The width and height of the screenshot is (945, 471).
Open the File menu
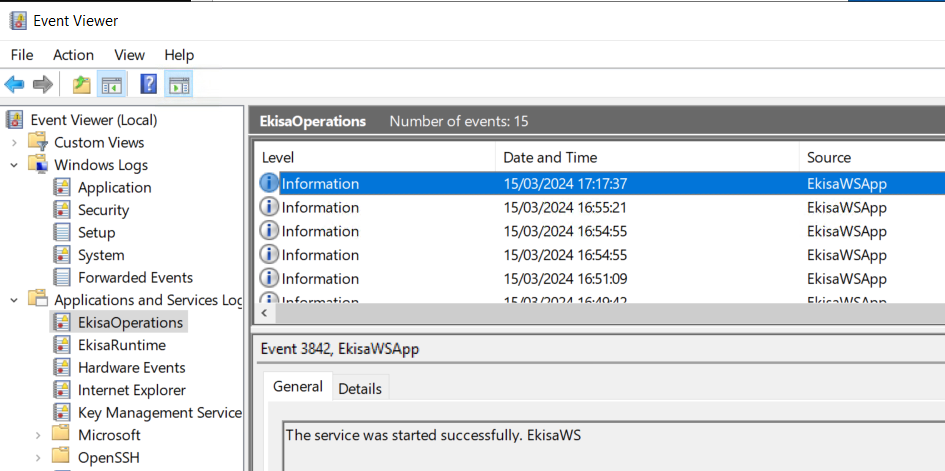[22, 55]
